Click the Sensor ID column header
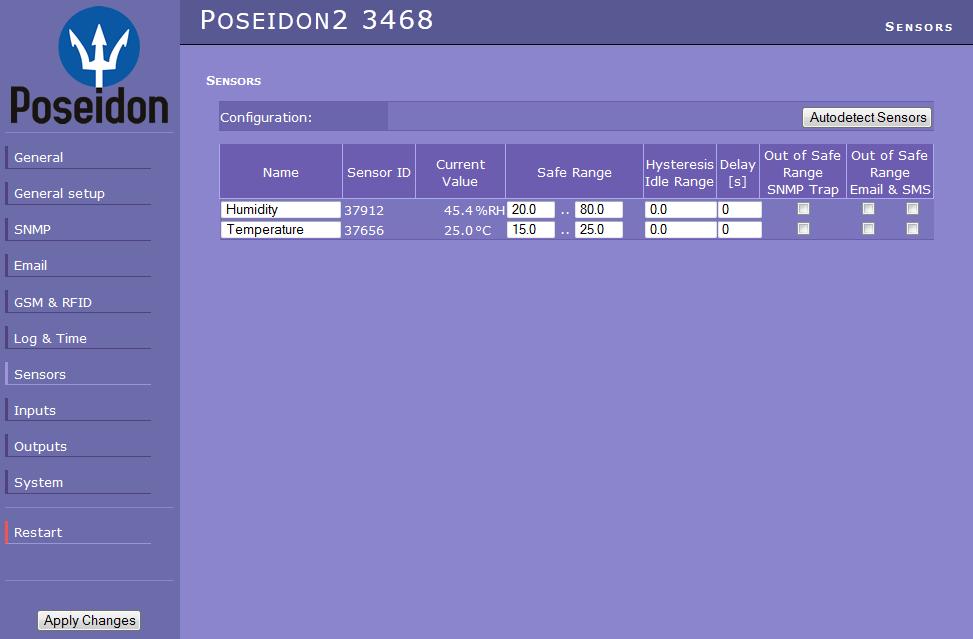This screenshot has width=973, height=639. pyautogui.click(x=379, y=172)
